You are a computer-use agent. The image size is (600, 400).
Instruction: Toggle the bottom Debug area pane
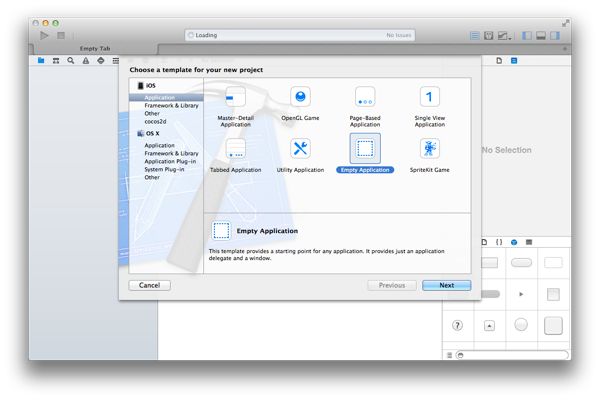[x=541, y=36]
